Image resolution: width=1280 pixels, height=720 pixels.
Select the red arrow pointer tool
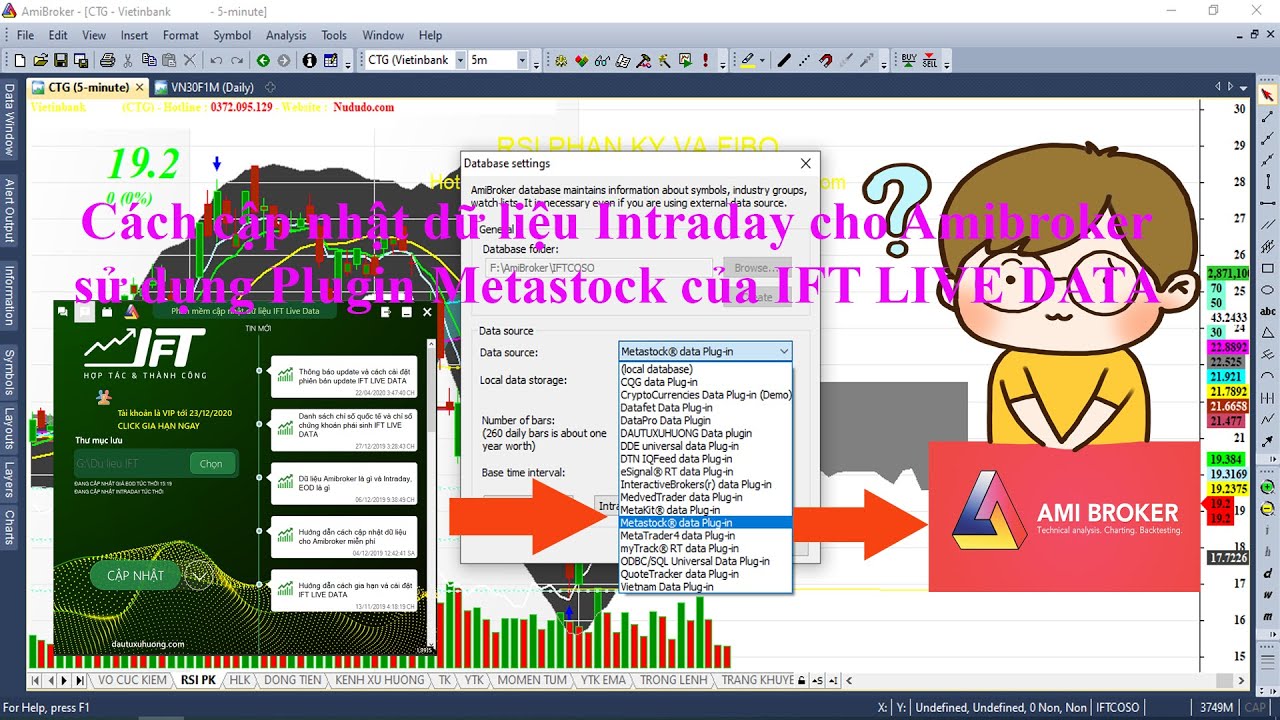[1268, 94]
